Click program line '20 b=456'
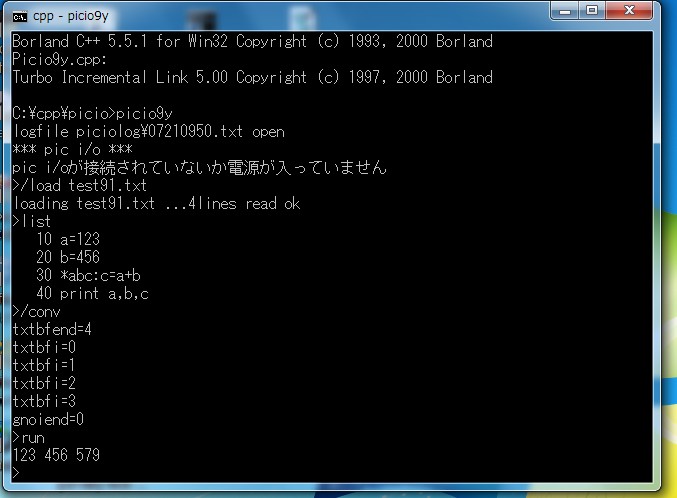This screenshot has height=498, width=677. click(68, 257)
